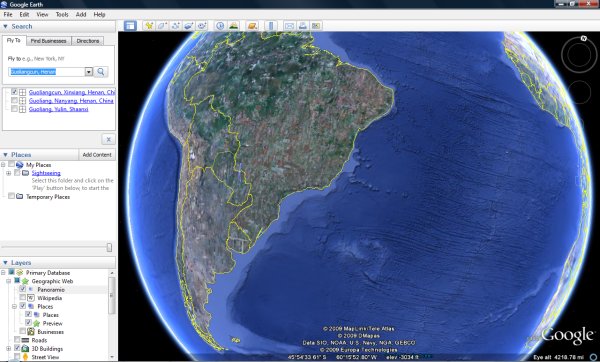600x362 pixels.
Task: Open the historical imagery clock icon
Action: click(220, 26)
